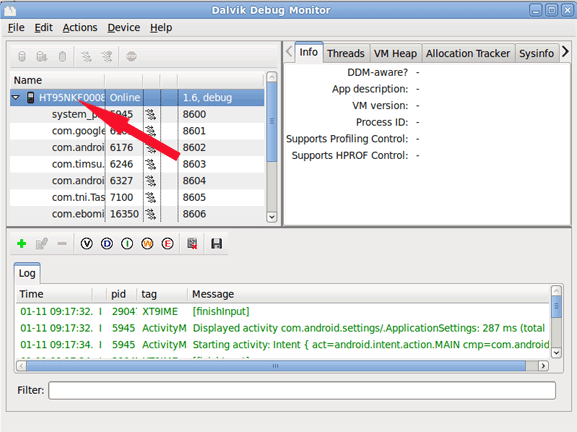
Task: Select the Info (I) log level icon
Action: (x=127, y=244)
